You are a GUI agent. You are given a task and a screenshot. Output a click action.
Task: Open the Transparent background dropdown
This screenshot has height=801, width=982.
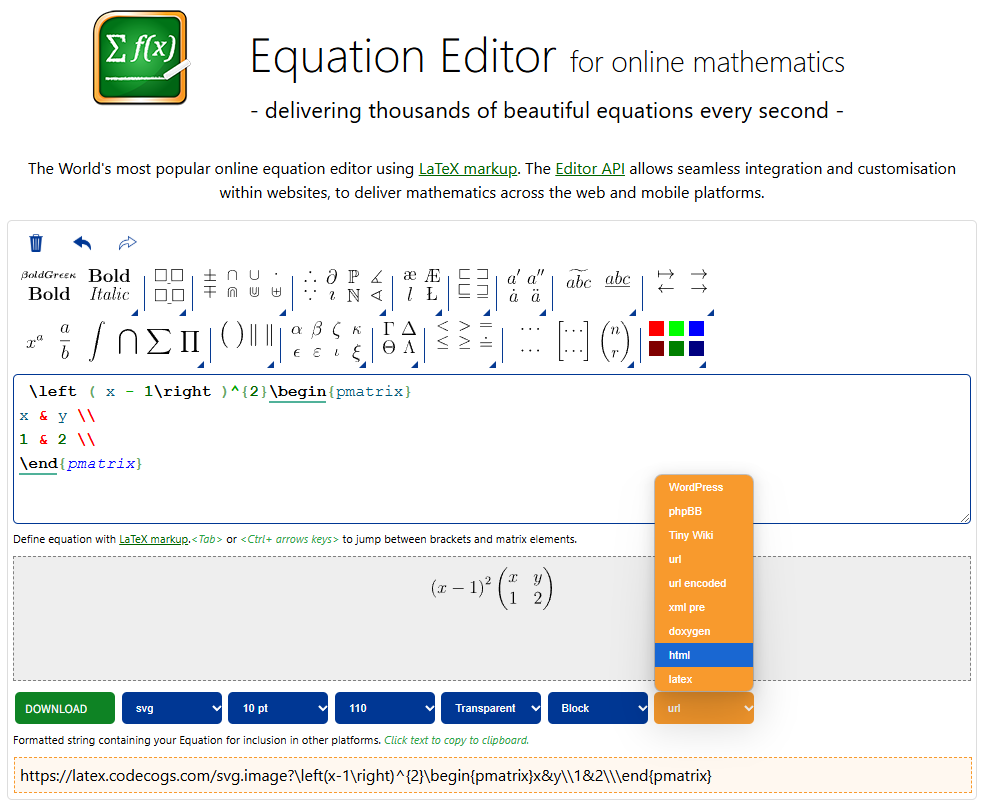click(x=491, y=708)
